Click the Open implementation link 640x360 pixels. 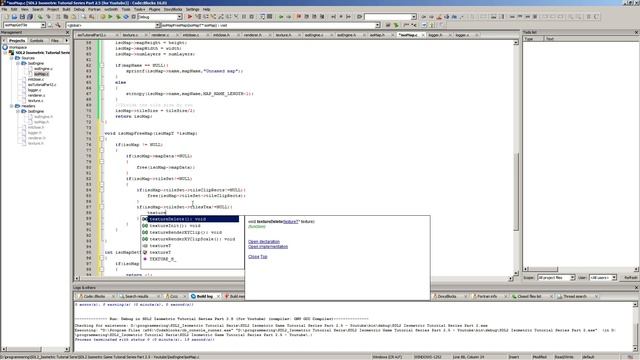268,247
